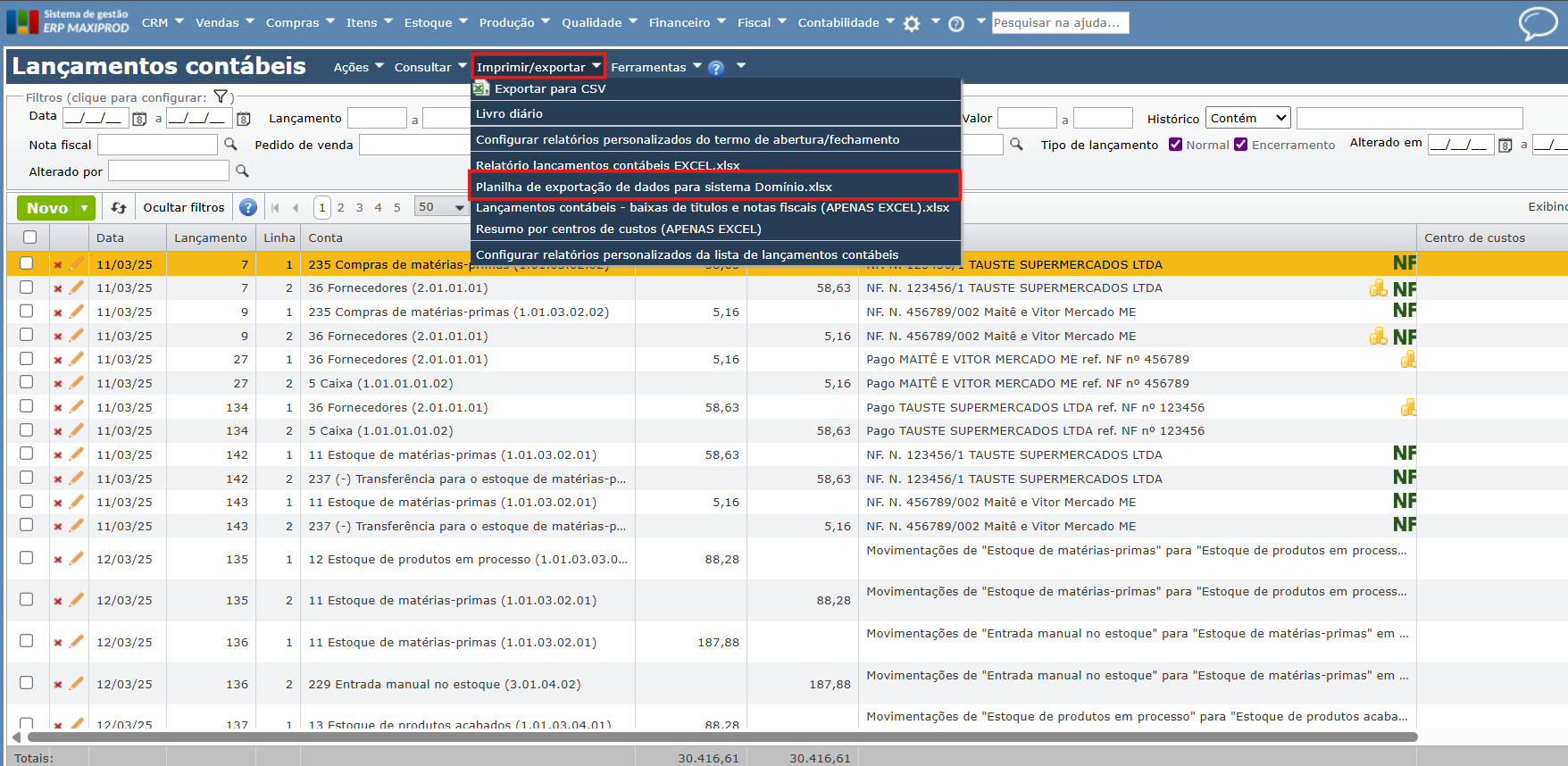Image resolution: width=1568 pixels, height=766 pixels.
Task: Click the horizontal scrollbar under the table
Action: click(x=722, y=737)
